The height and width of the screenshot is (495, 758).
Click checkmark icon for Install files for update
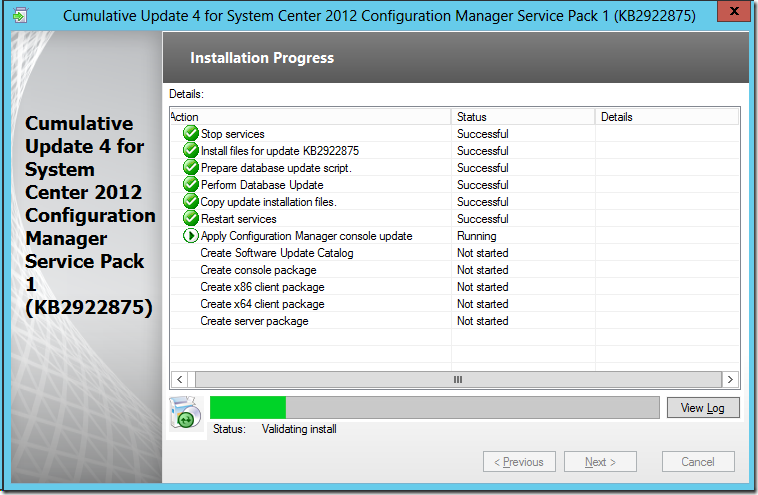coord(191,151)
